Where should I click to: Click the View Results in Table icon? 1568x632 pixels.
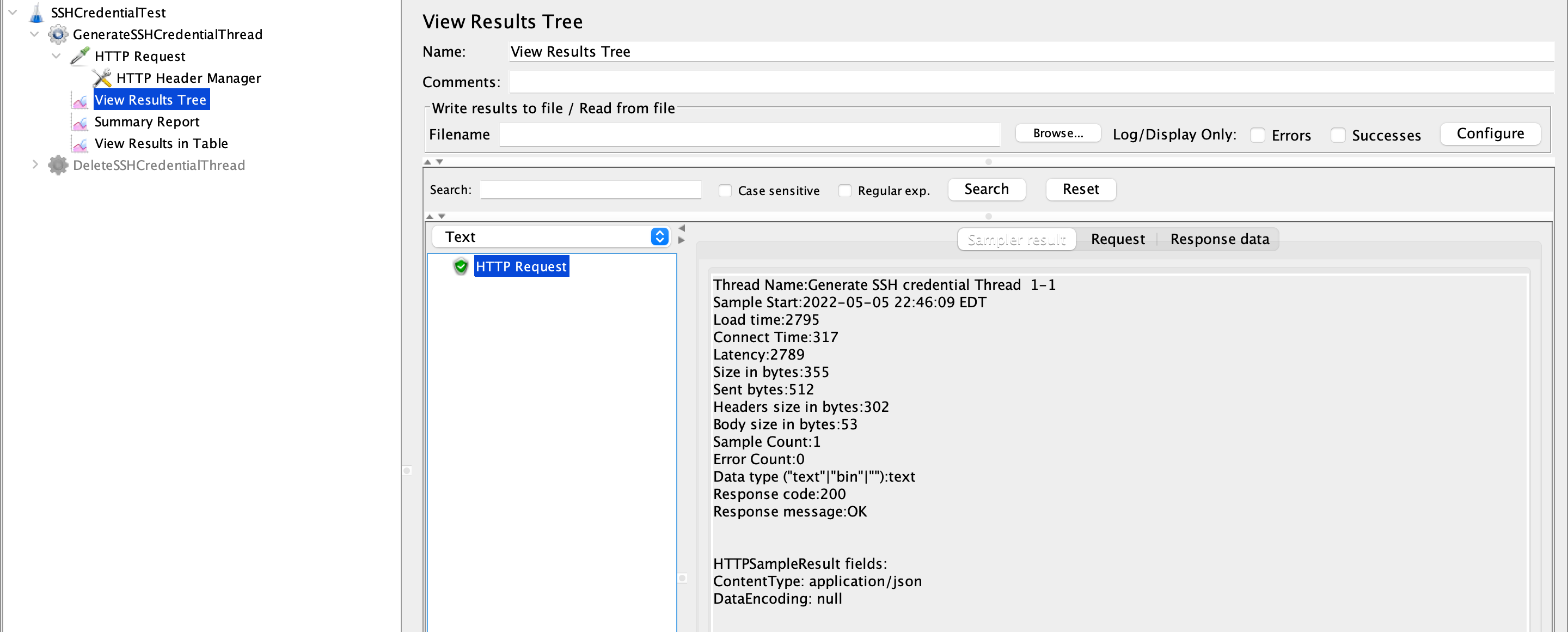pos(79,144)
